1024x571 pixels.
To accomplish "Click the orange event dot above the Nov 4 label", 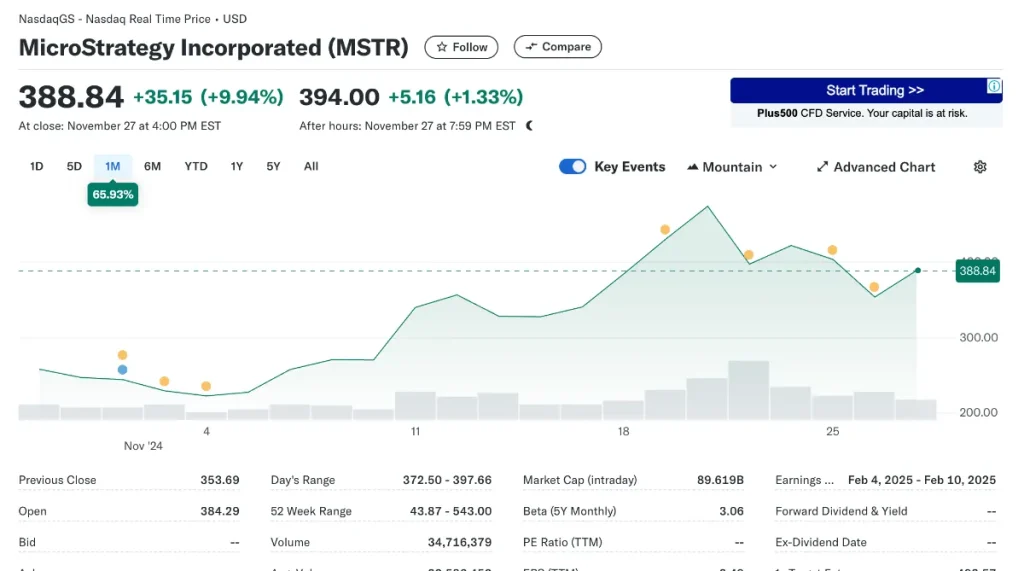I will (206, 386).
